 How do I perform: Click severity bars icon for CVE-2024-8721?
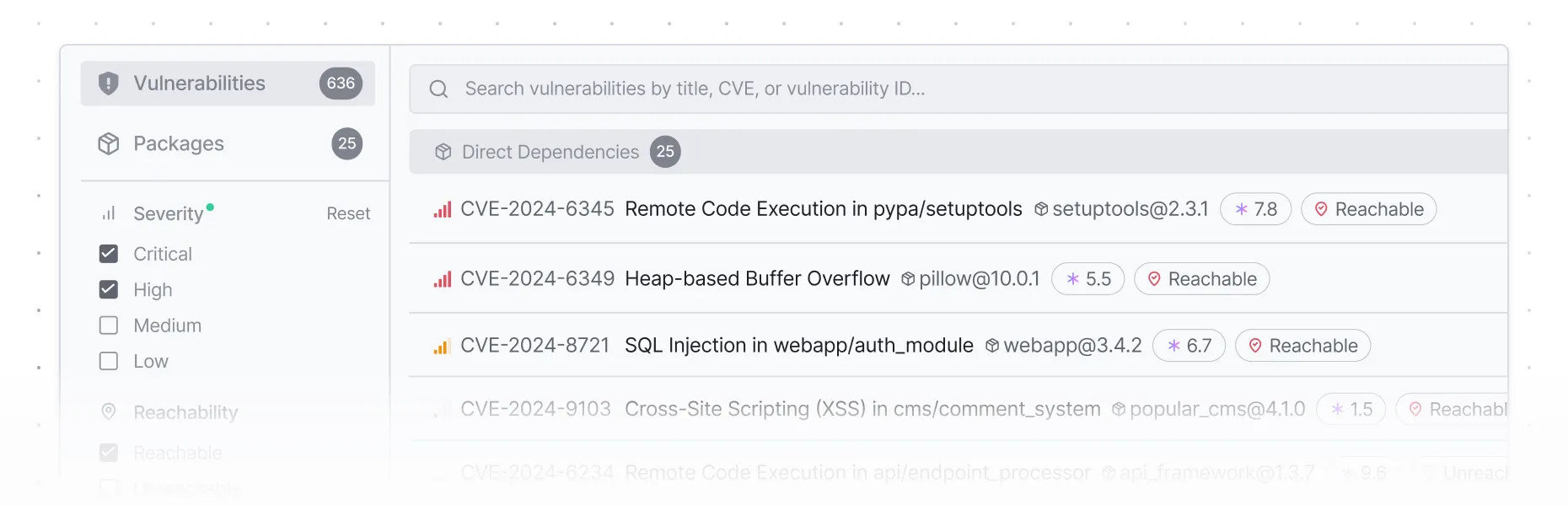click(x=443, y=346)
